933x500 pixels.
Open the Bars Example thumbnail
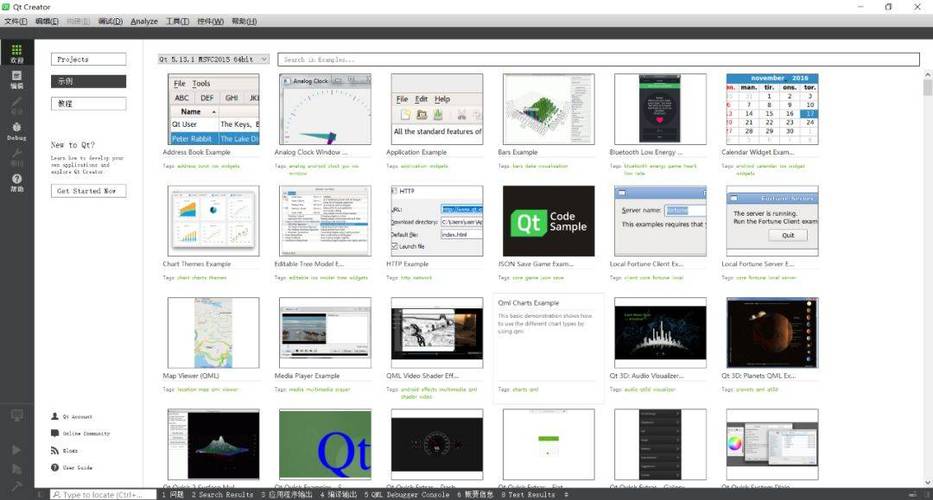(x=549, y=109)
